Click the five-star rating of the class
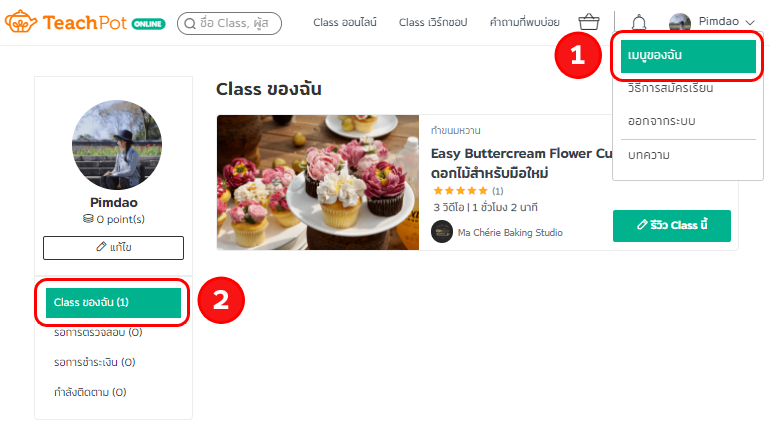770x433 pixels. coord(460,190)
